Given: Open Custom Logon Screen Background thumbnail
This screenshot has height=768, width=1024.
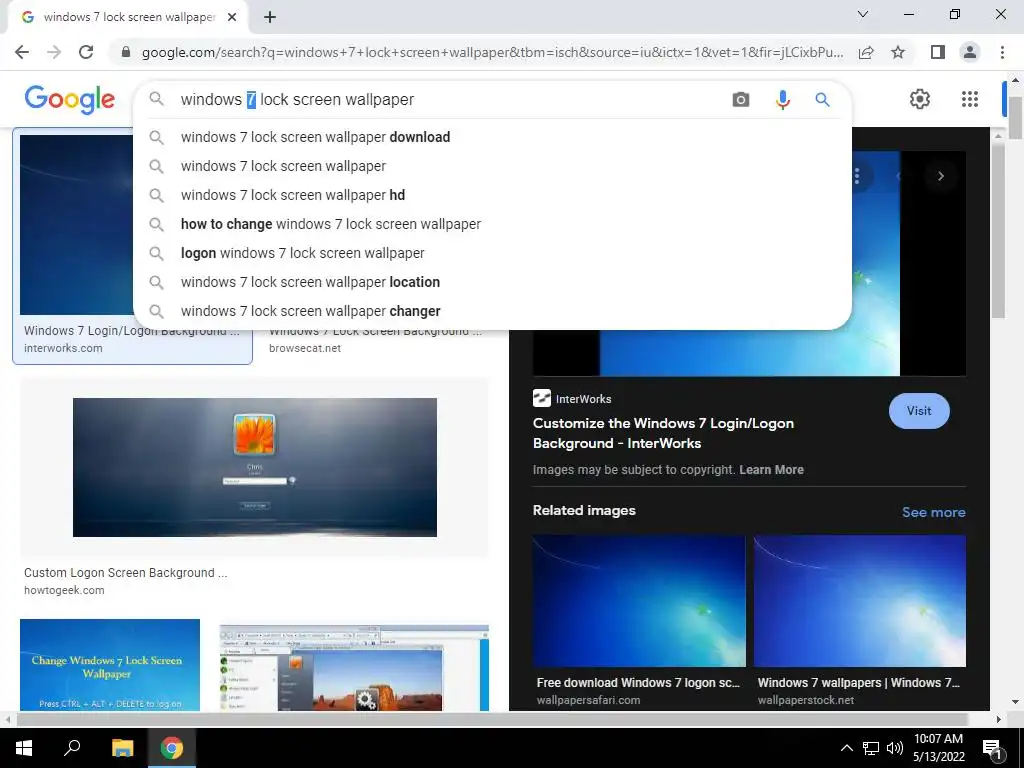Looking at the screenshot, I should (x=255, y=468).
